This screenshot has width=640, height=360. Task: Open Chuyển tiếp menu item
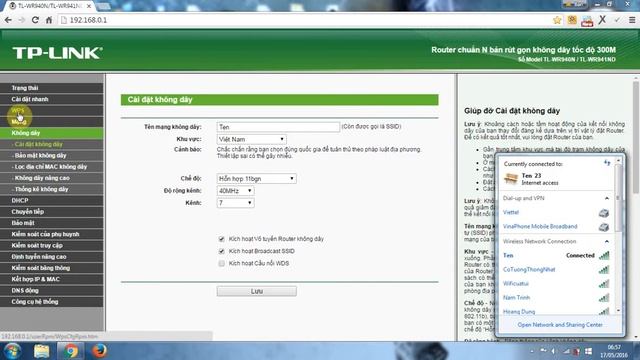tap(52, 212)
